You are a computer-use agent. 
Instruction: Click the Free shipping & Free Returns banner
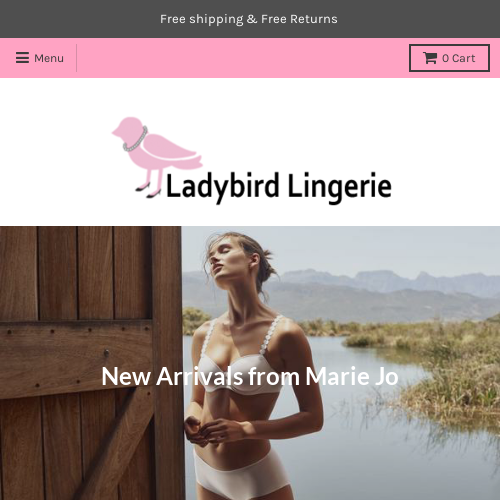tap(249, 19)
